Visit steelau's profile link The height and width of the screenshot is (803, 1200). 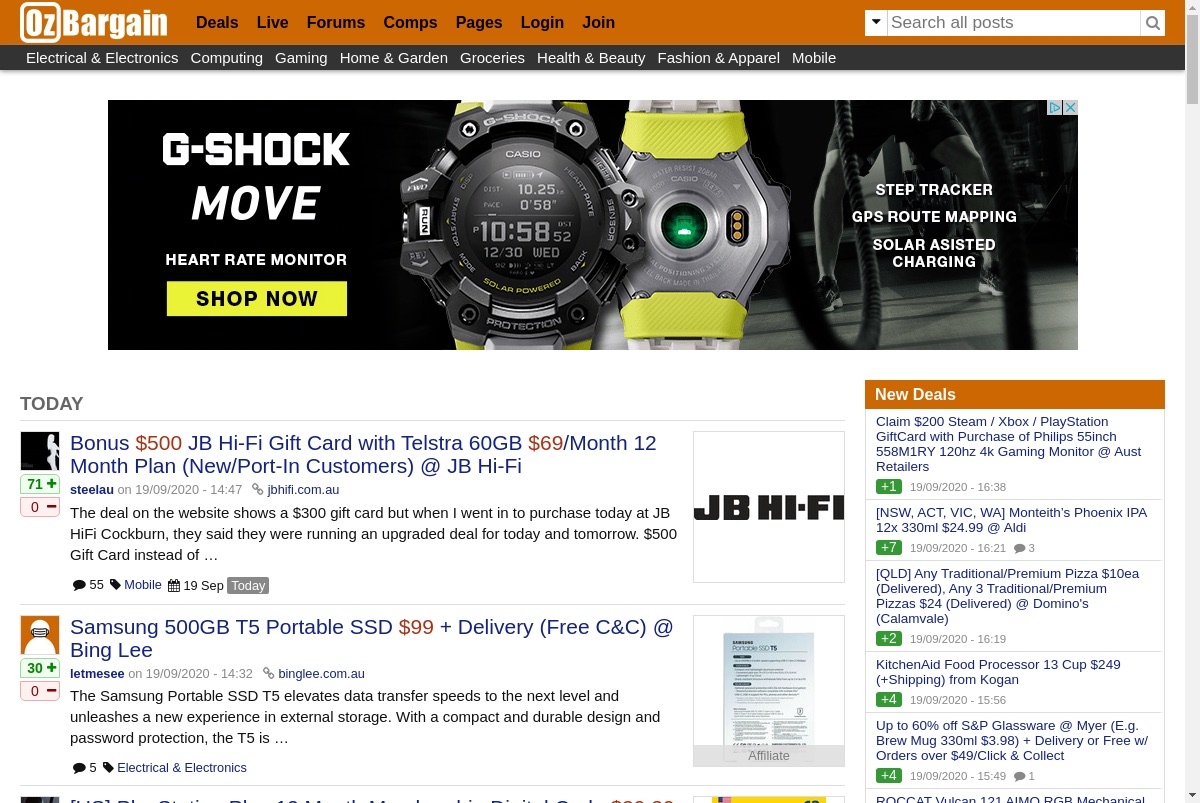(x=92, y=490)
